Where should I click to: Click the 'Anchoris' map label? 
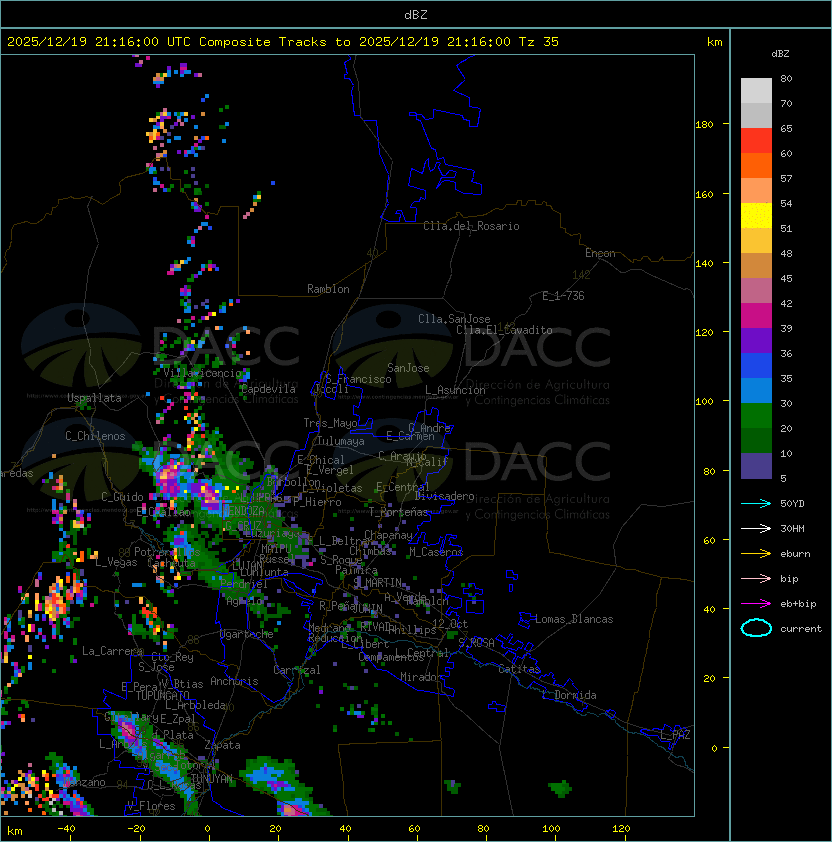[x=234, y=681]
